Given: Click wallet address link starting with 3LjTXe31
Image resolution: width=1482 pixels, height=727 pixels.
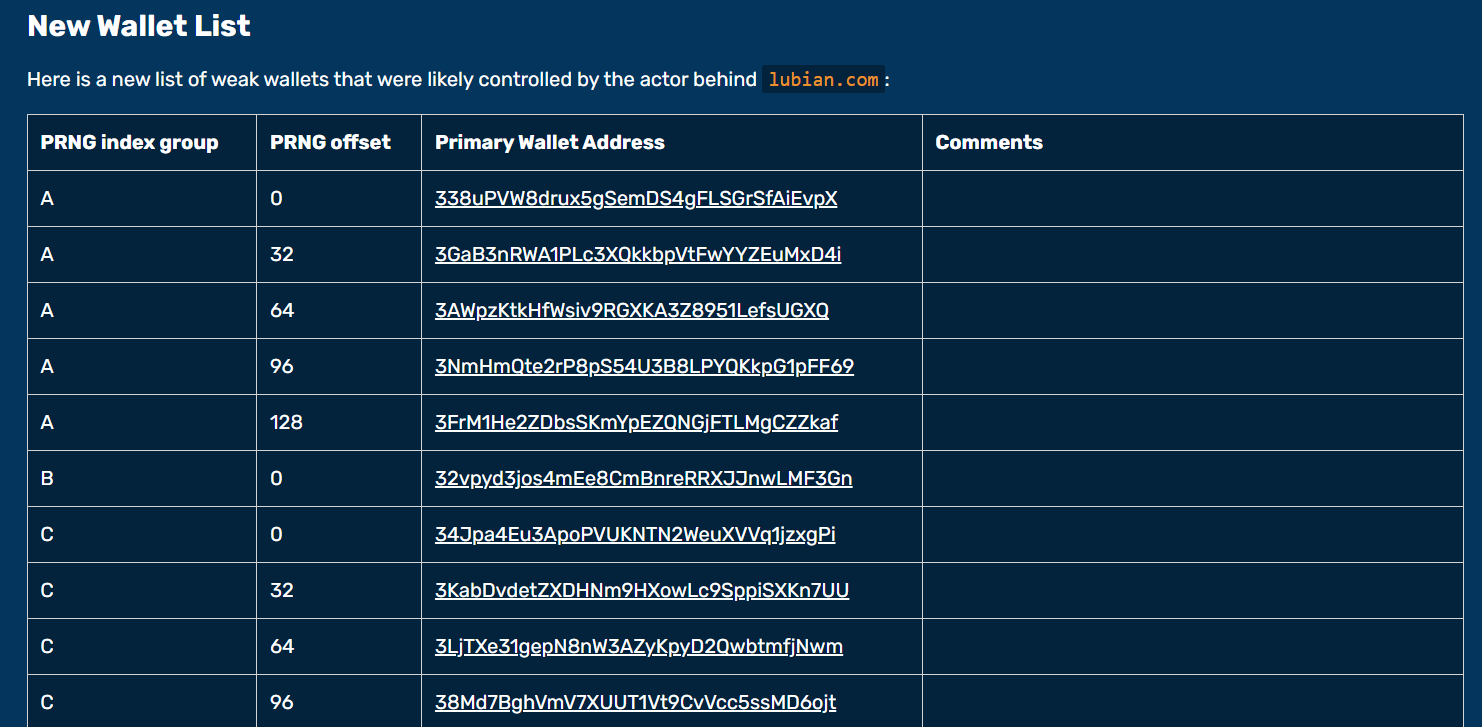Looking at the screenshot, I should [x=638, y=646].
